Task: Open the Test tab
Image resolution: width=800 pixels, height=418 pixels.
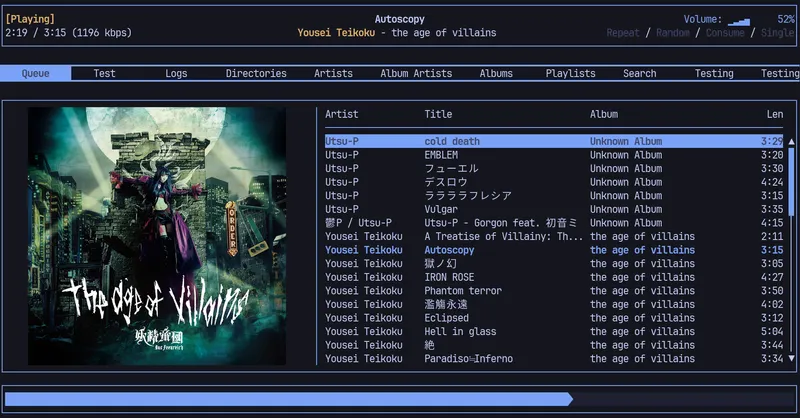Action: coord(104,73)
